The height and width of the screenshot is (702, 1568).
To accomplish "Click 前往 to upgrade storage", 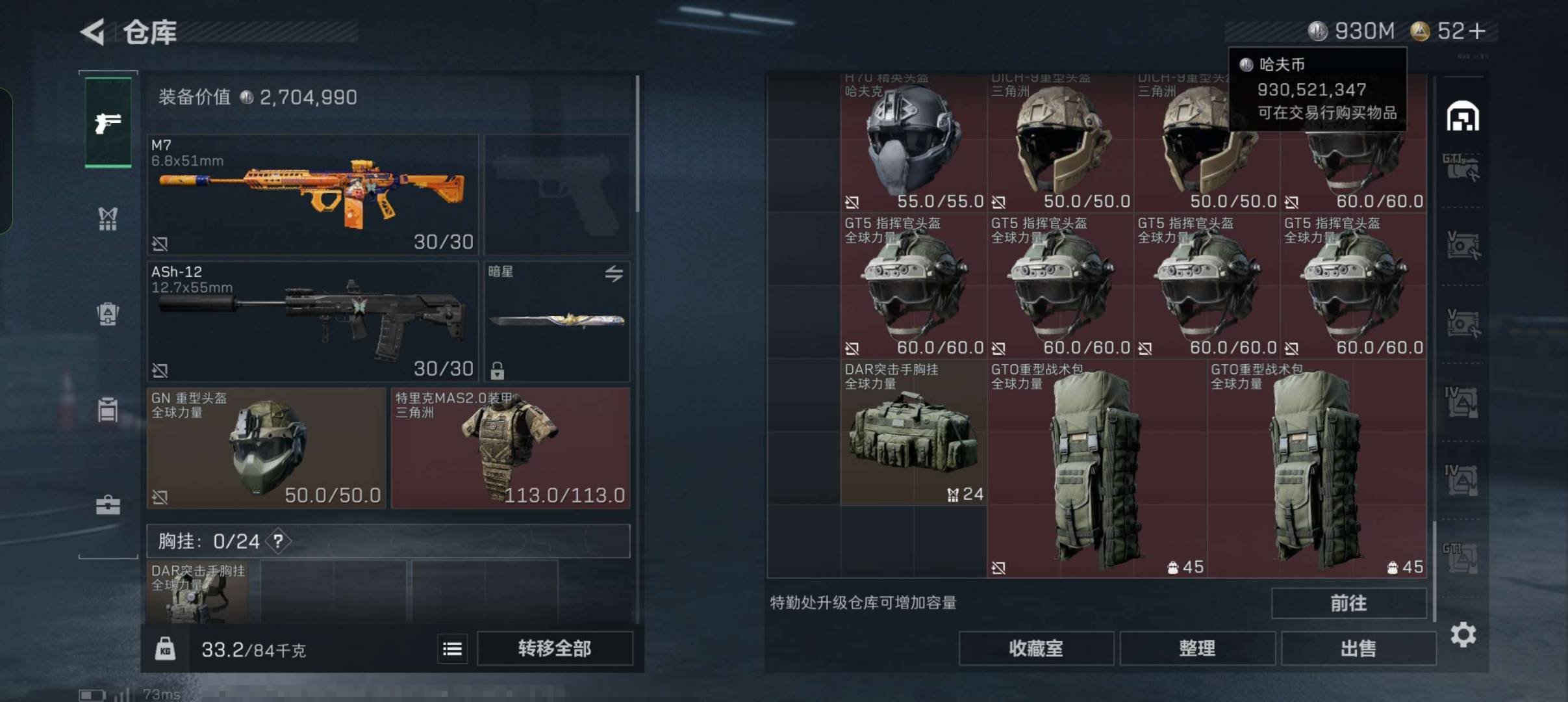I will [x=1349, y=603].
